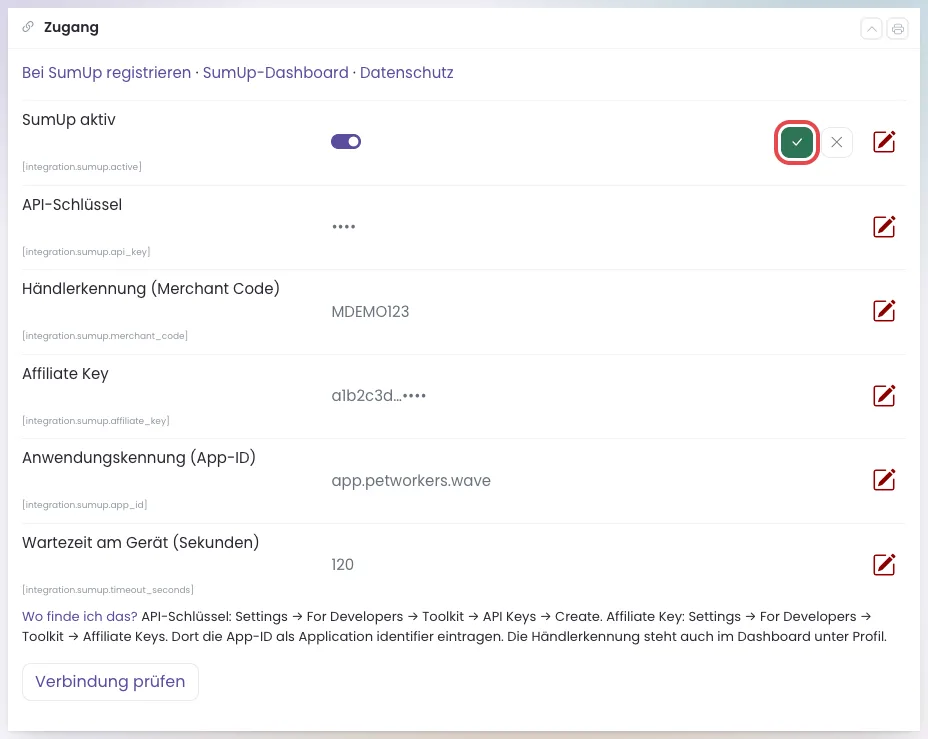Click the link icon beside Zugang
Image resolution: width=928 pixels, height=739 pixels.
28,27
